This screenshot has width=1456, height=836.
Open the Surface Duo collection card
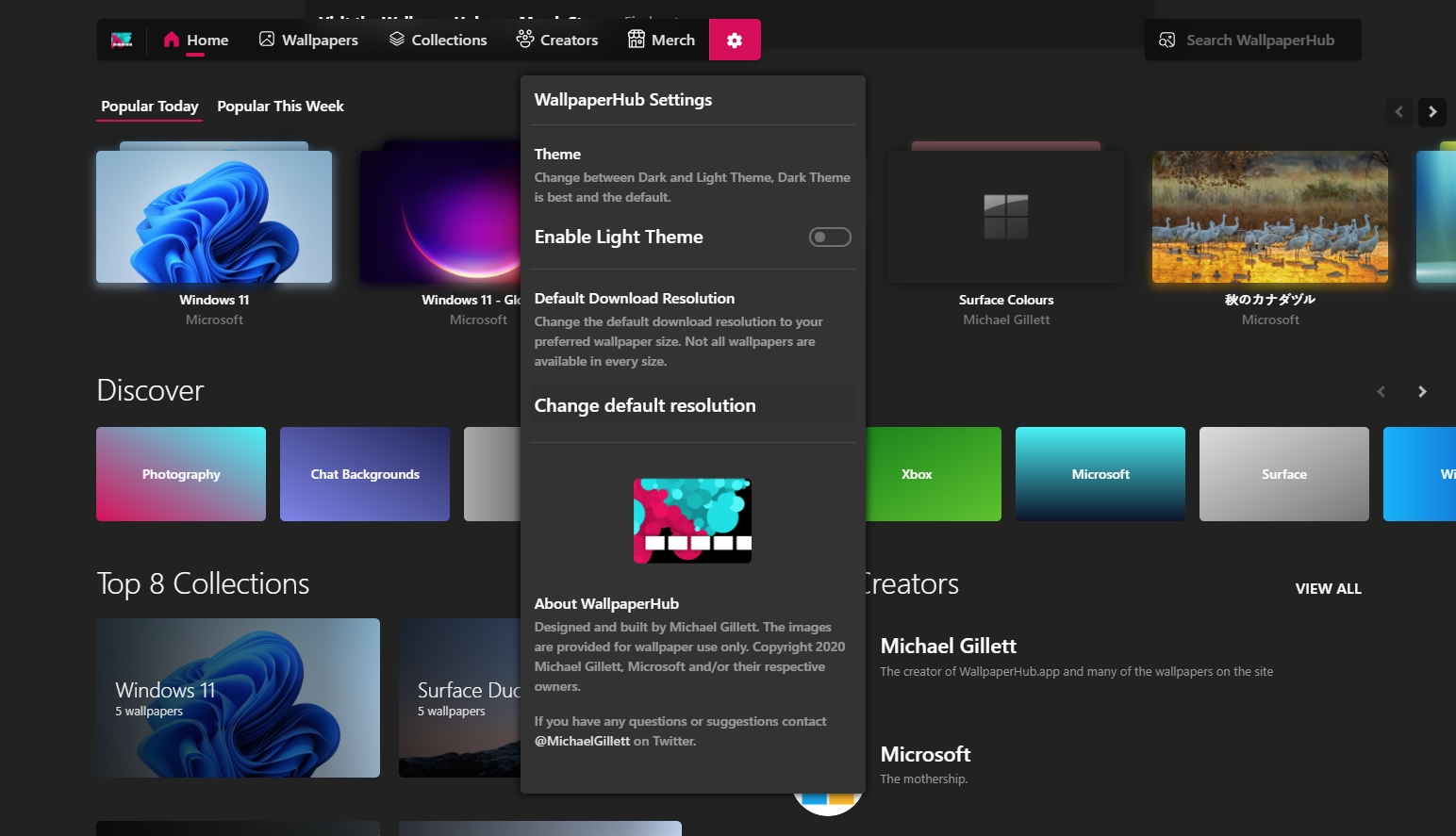460,697
